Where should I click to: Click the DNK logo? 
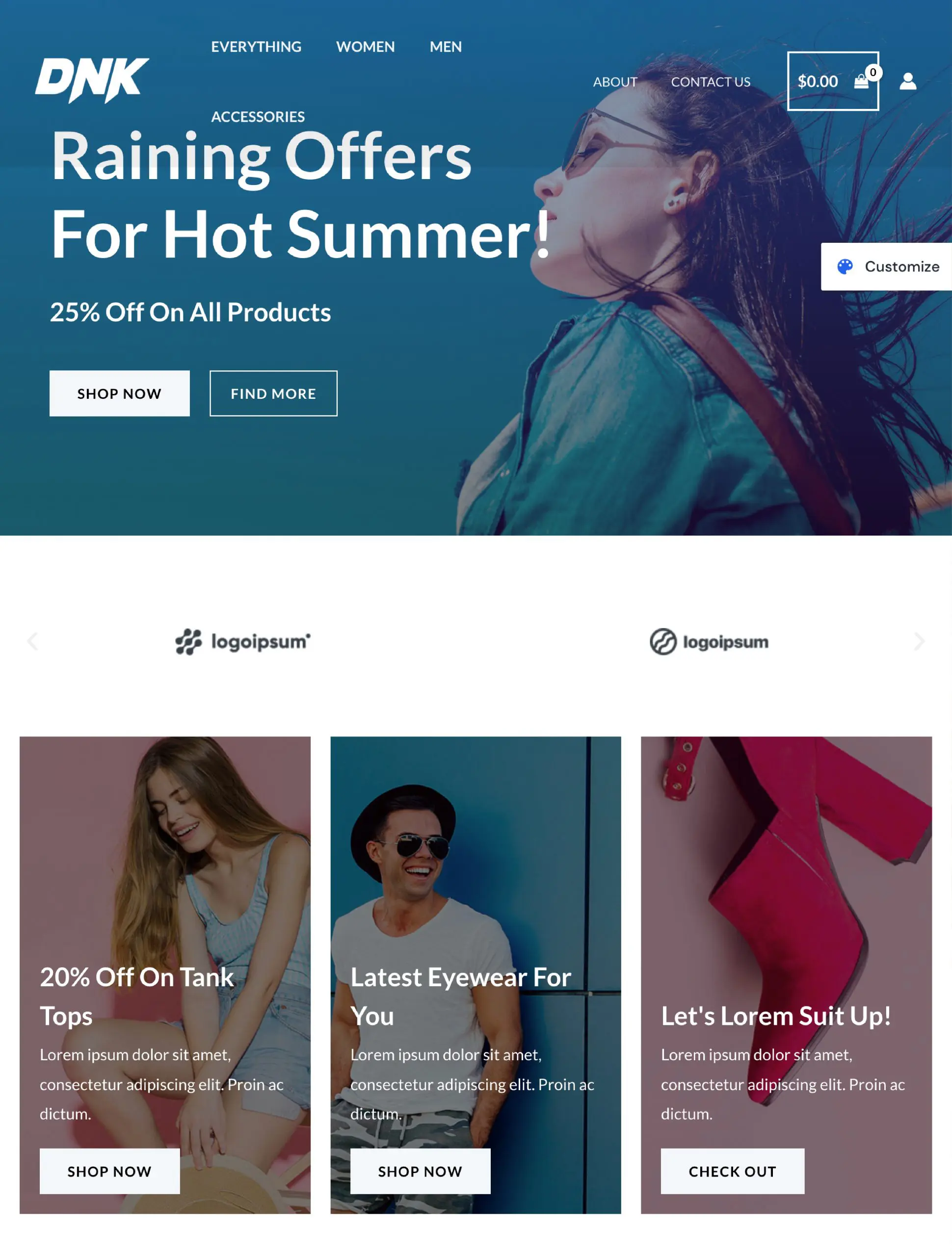pyautogui.click(x=92, y=80)
